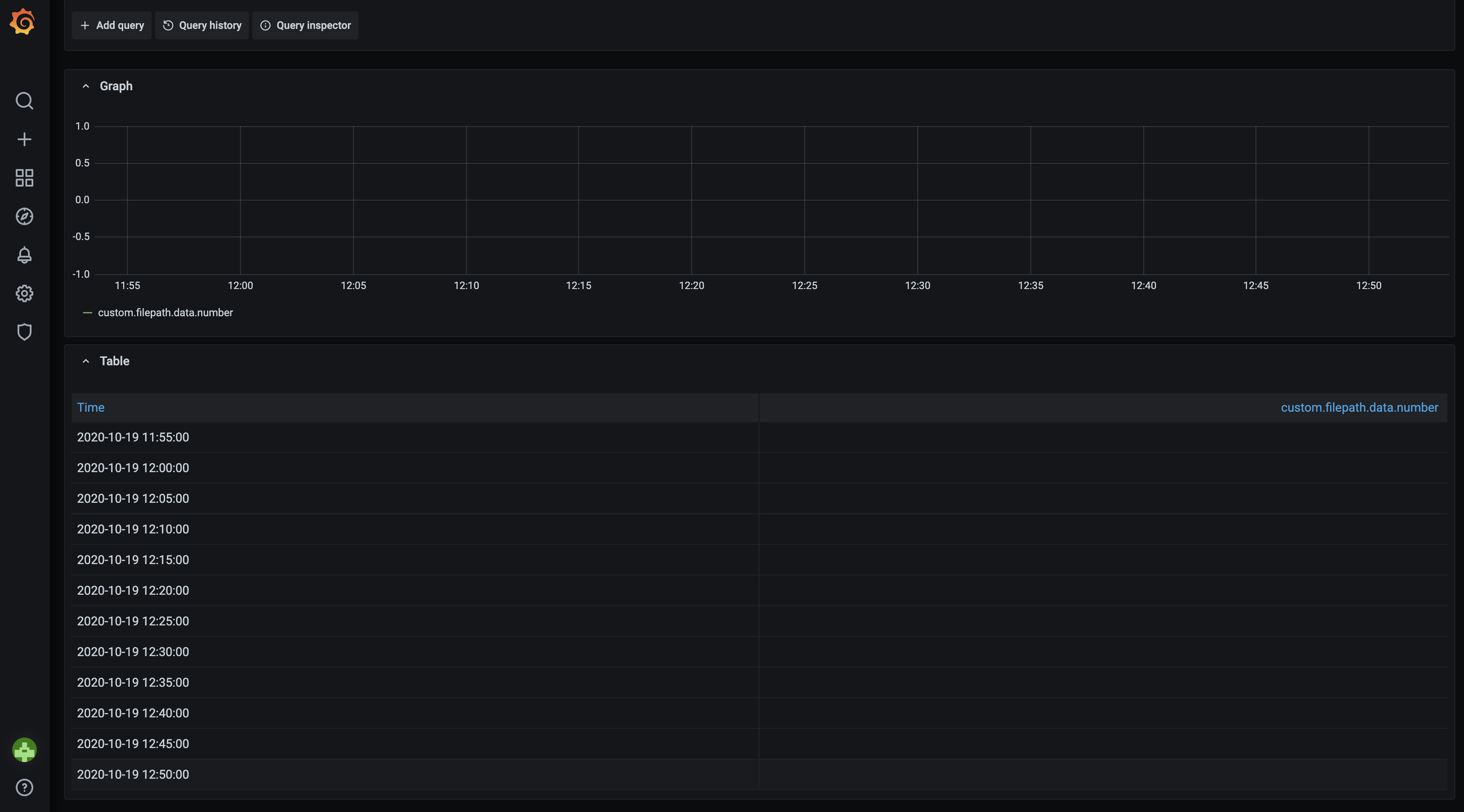Click the green plugin icon in sidebar
Viewport: 1464px width, 812px height.
point(25,750)
